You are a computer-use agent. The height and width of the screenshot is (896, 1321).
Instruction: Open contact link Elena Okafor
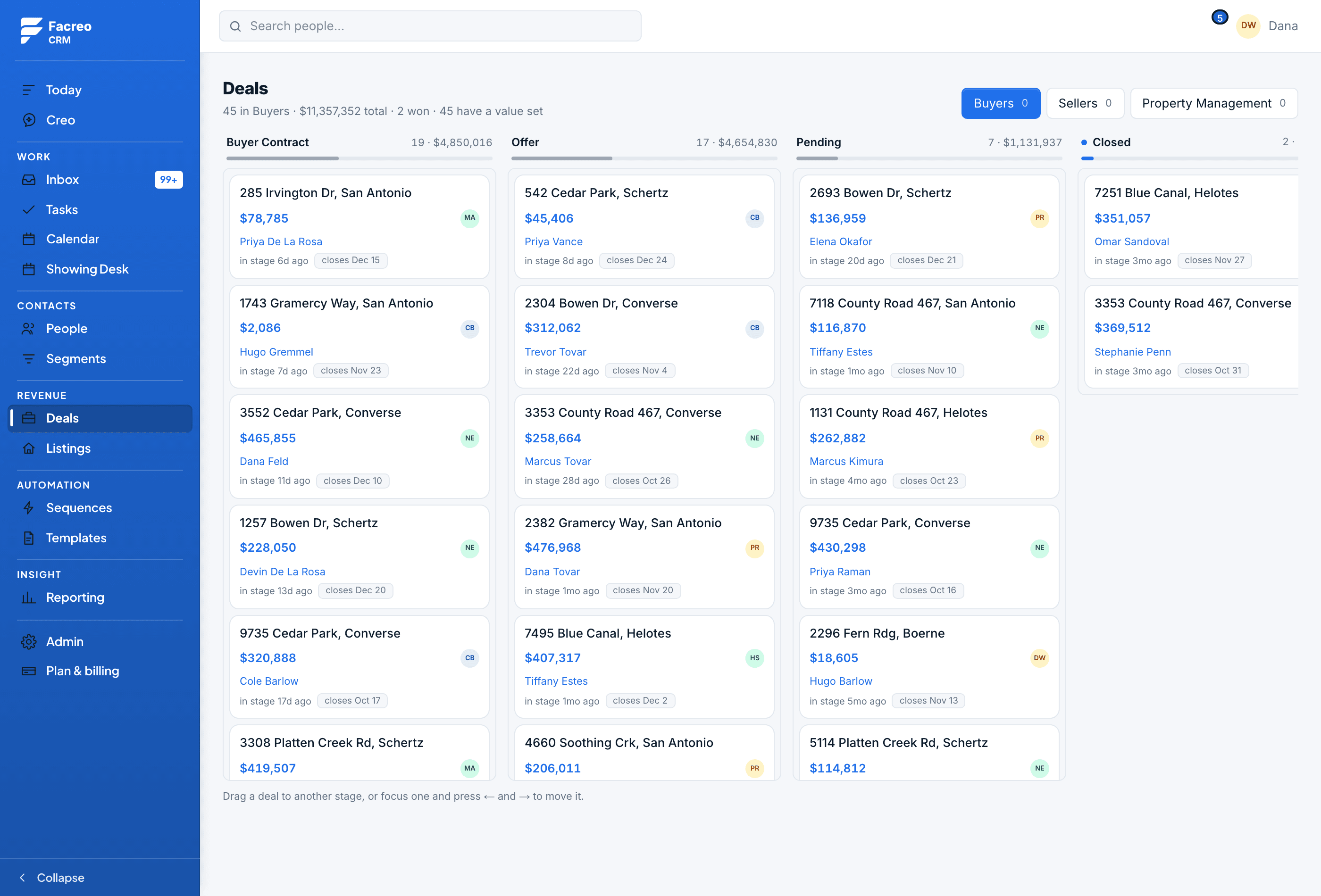click(x=840, y=241)
